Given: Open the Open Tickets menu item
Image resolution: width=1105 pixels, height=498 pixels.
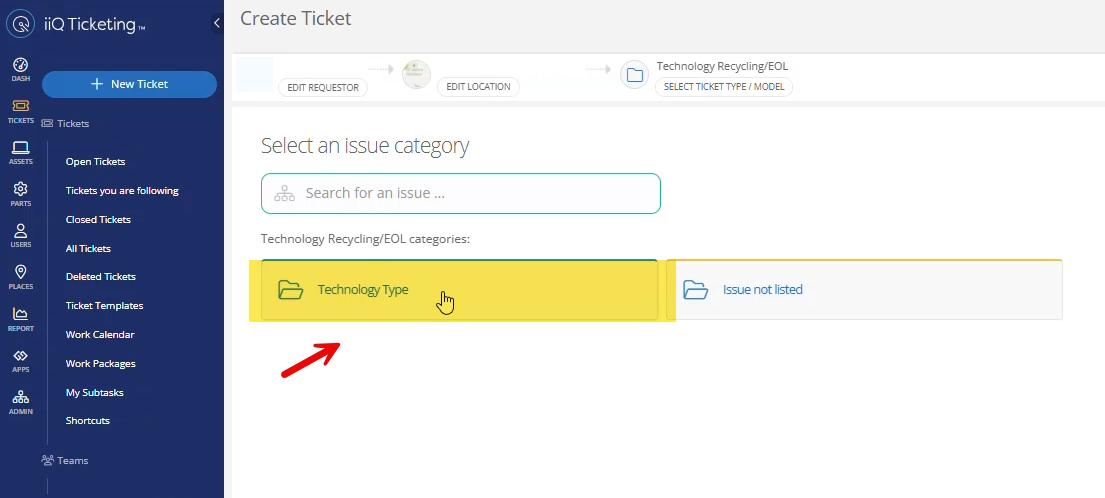Looking at the screenshot, I should tap(95, 162).
